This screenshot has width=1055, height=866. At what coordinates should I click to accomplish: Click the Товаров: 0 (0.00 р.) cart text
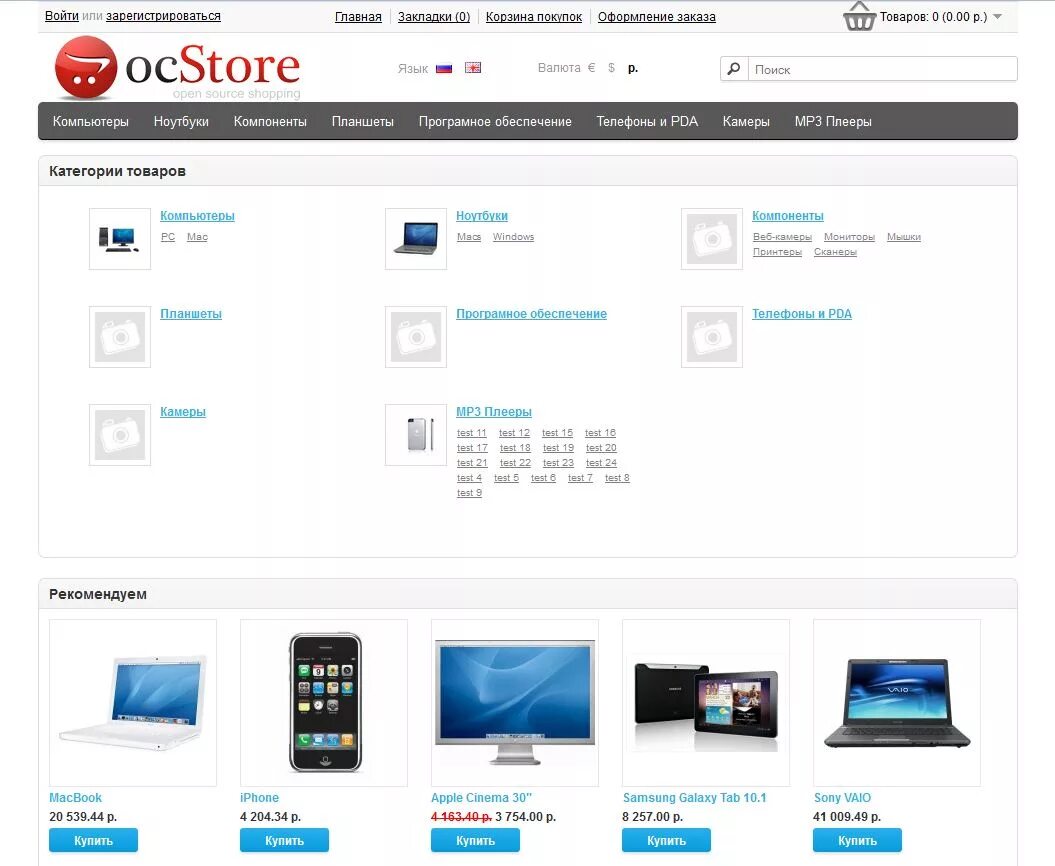[933, 17]
